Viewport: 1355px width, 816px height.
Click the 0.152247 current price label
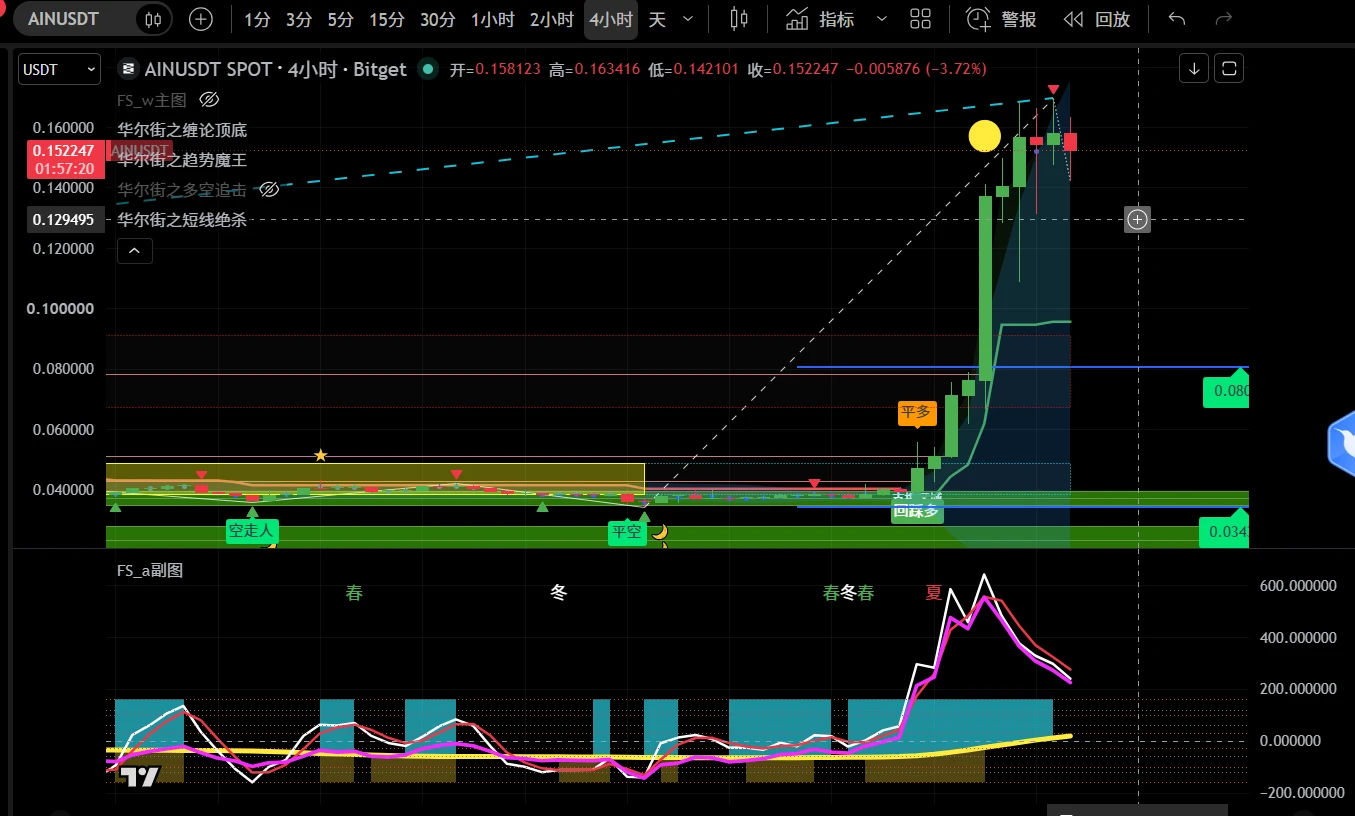tap(66, 159)
